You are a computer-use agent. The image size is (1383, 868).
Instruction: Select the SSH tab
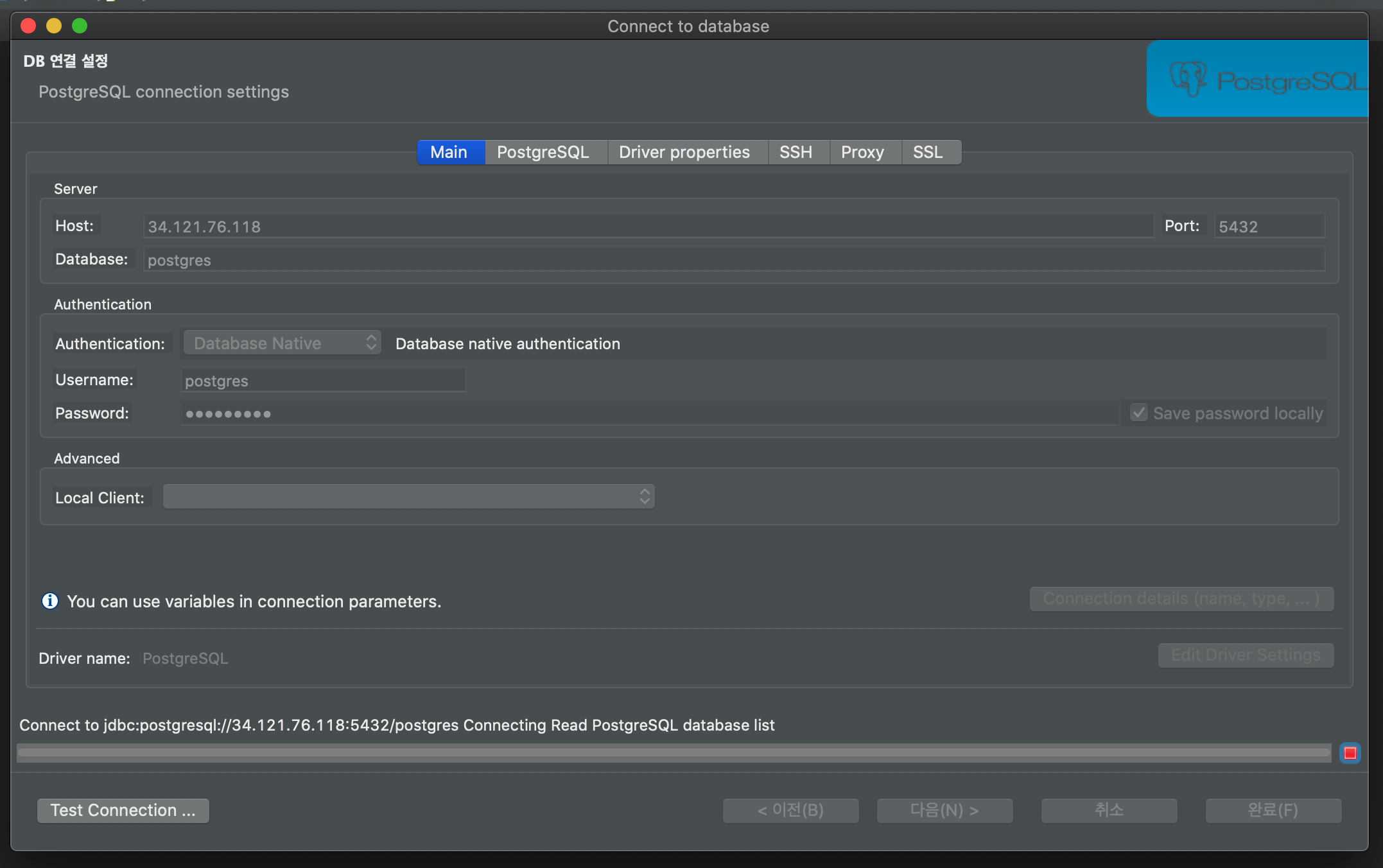[796, 152]
